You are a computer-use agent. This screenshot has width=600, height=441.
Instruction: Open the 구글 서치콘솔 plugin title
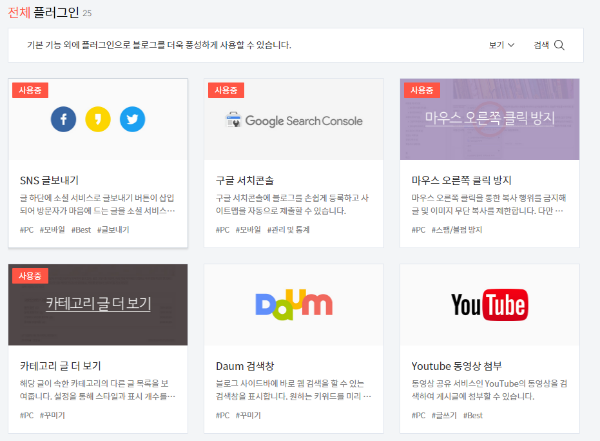pos(245,180)
